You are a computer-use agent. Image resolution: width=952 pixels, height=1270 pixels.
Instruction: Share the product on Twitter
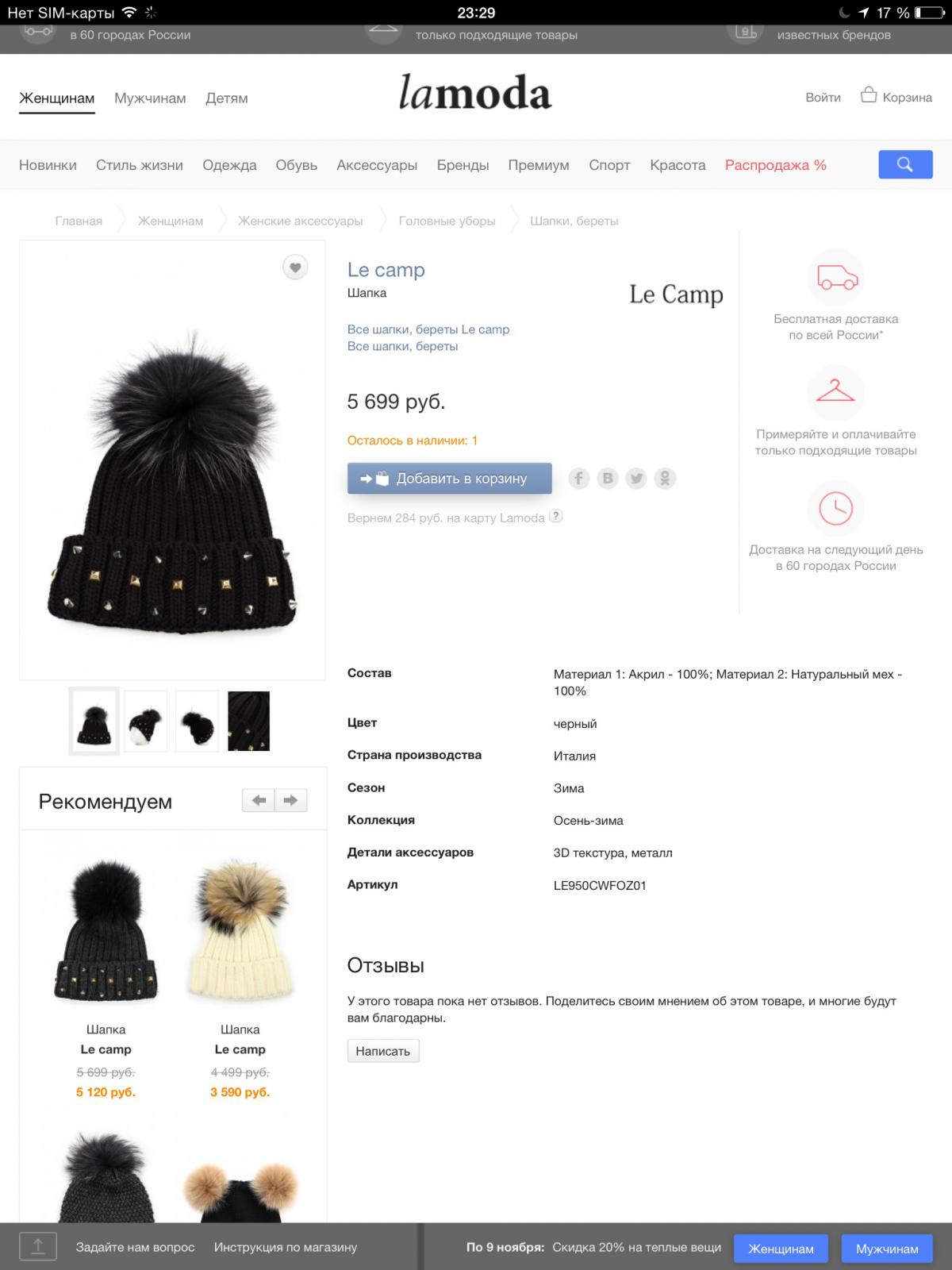tap(636, 478)
